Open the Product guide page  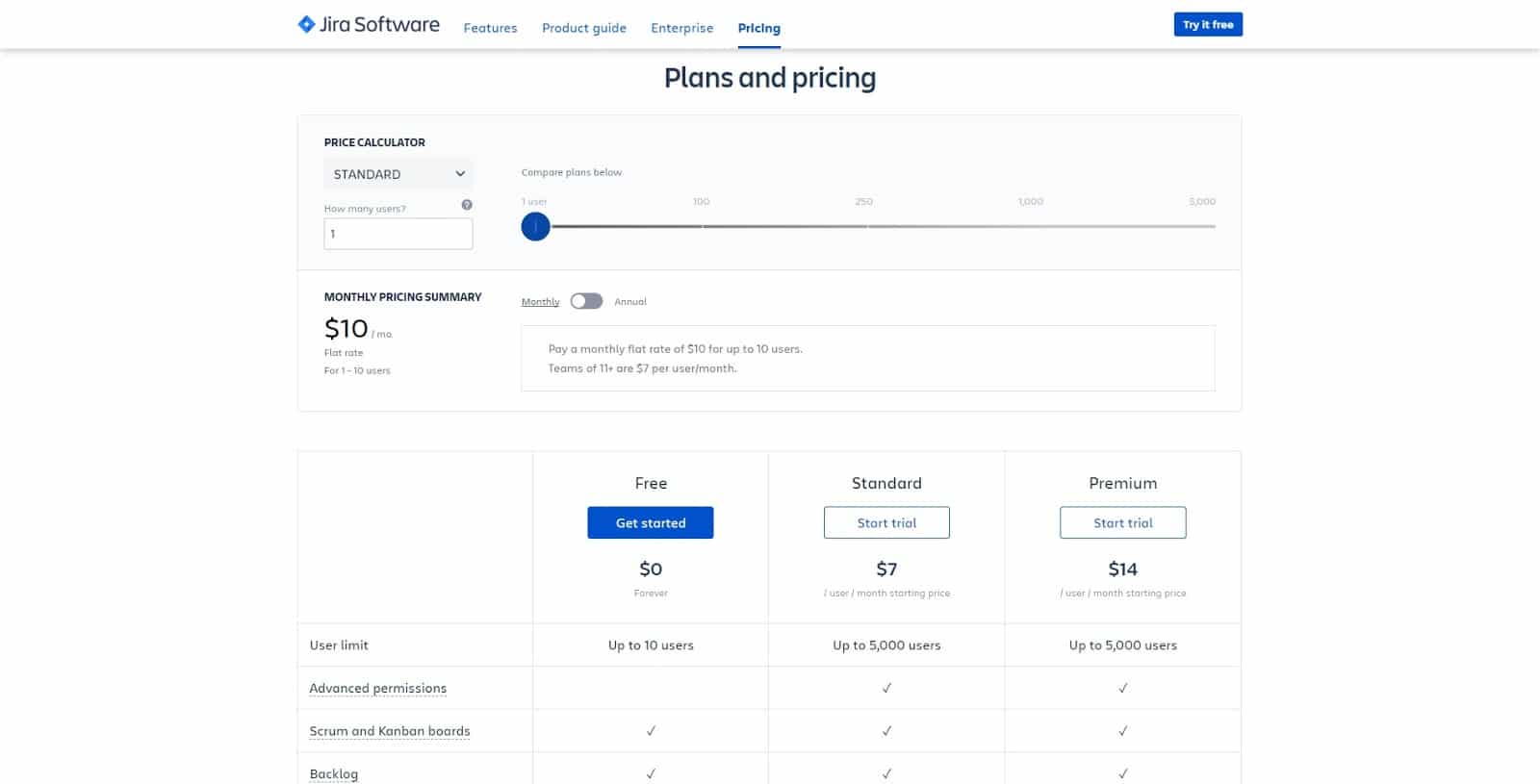click(x=583, y=28)
